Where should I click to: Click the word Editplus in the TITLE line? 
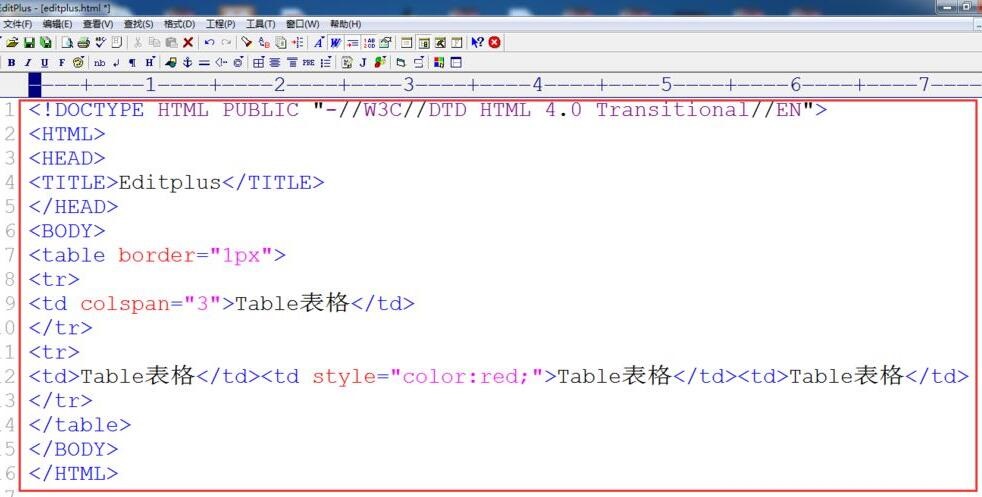tap(170, 183)
